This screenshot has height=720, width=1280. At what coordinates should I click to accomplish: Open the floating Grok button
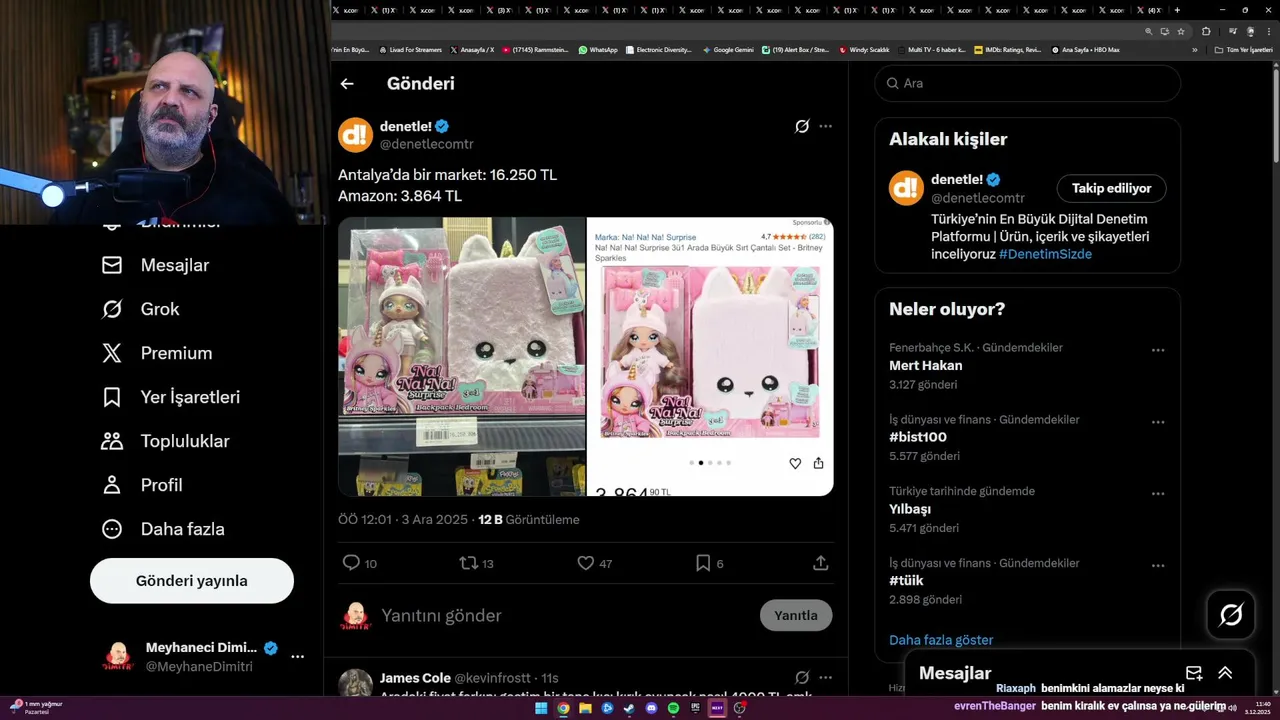[1231, 615]
